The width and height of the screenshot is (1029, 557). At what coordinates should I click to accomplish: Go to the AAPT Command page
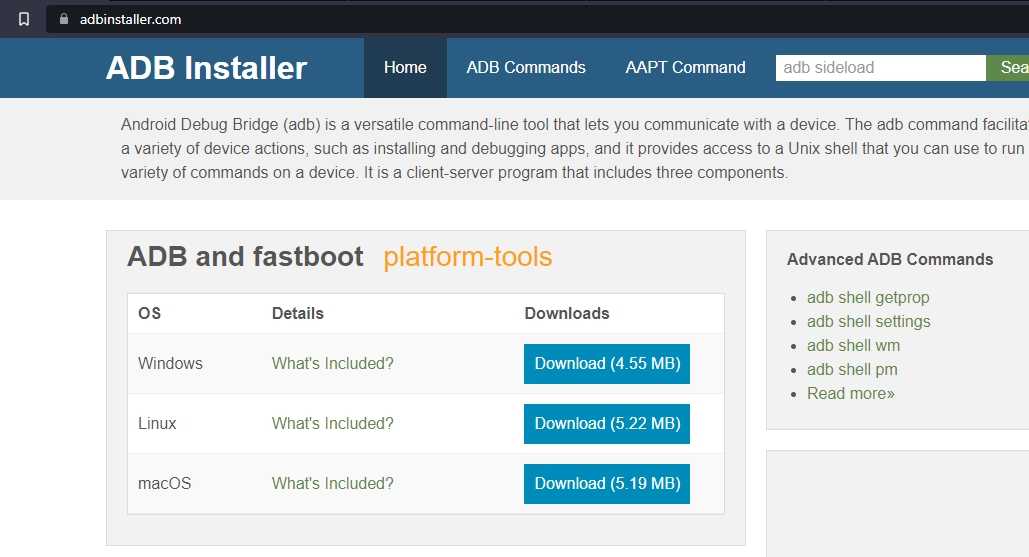685,68
